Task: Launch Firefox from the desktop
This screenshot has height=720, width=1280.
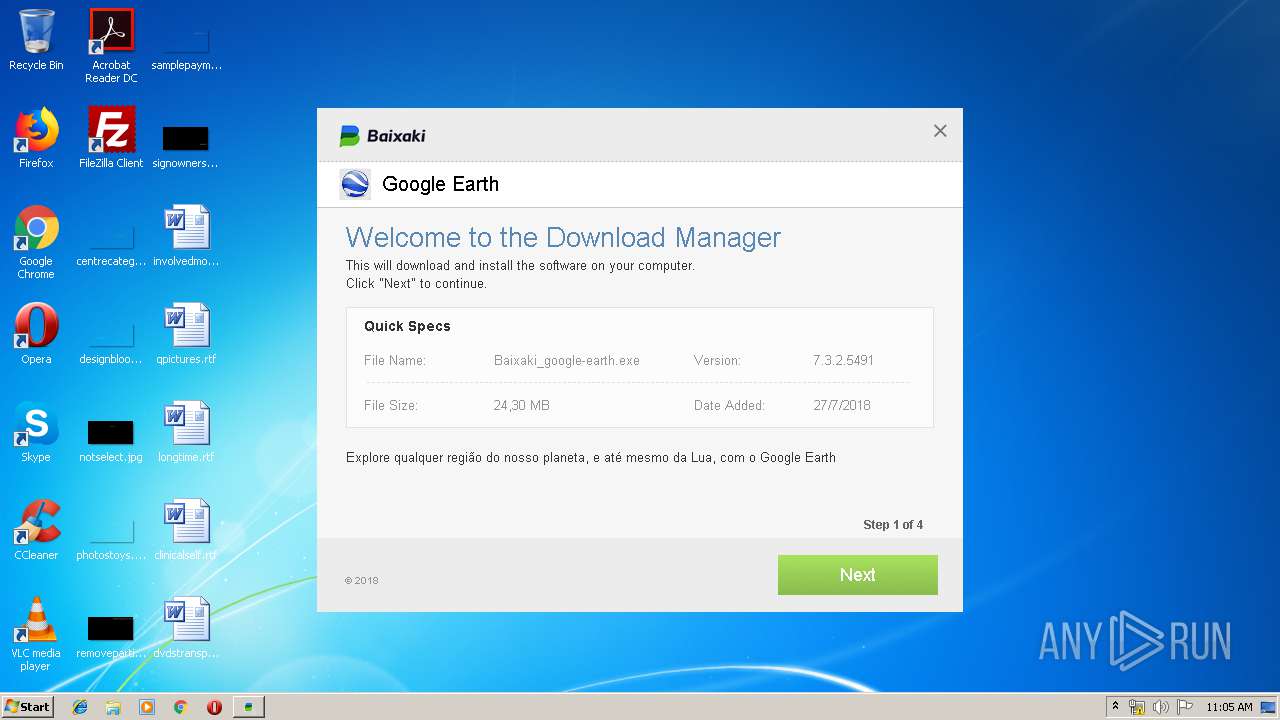Action: pos(36,138)
